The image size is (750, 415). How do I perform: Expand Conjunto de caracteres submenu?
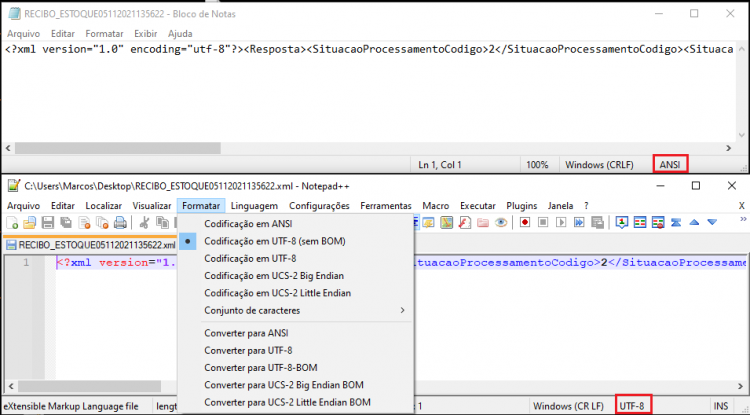294,310
